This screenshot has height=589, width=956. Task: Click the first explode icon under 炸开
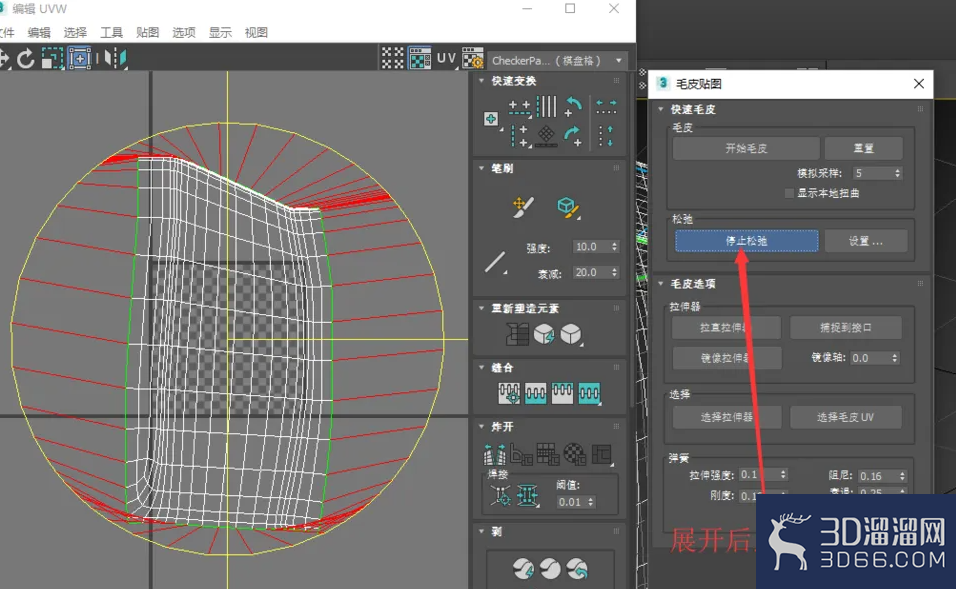coord(494,454)
